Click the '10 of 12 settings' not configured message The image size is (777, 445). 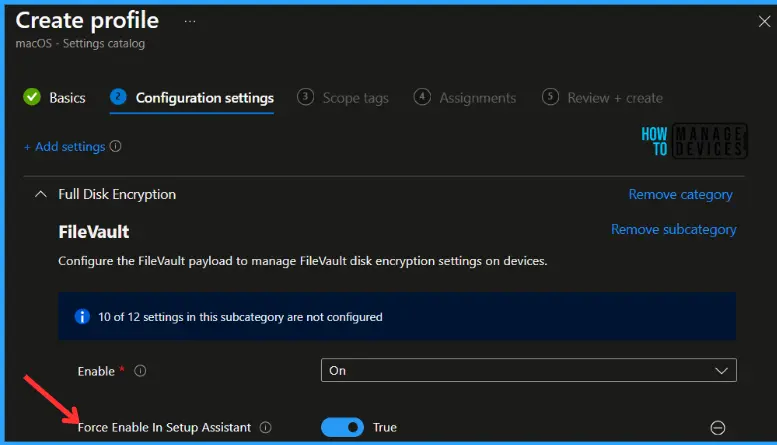click(240, 317)
